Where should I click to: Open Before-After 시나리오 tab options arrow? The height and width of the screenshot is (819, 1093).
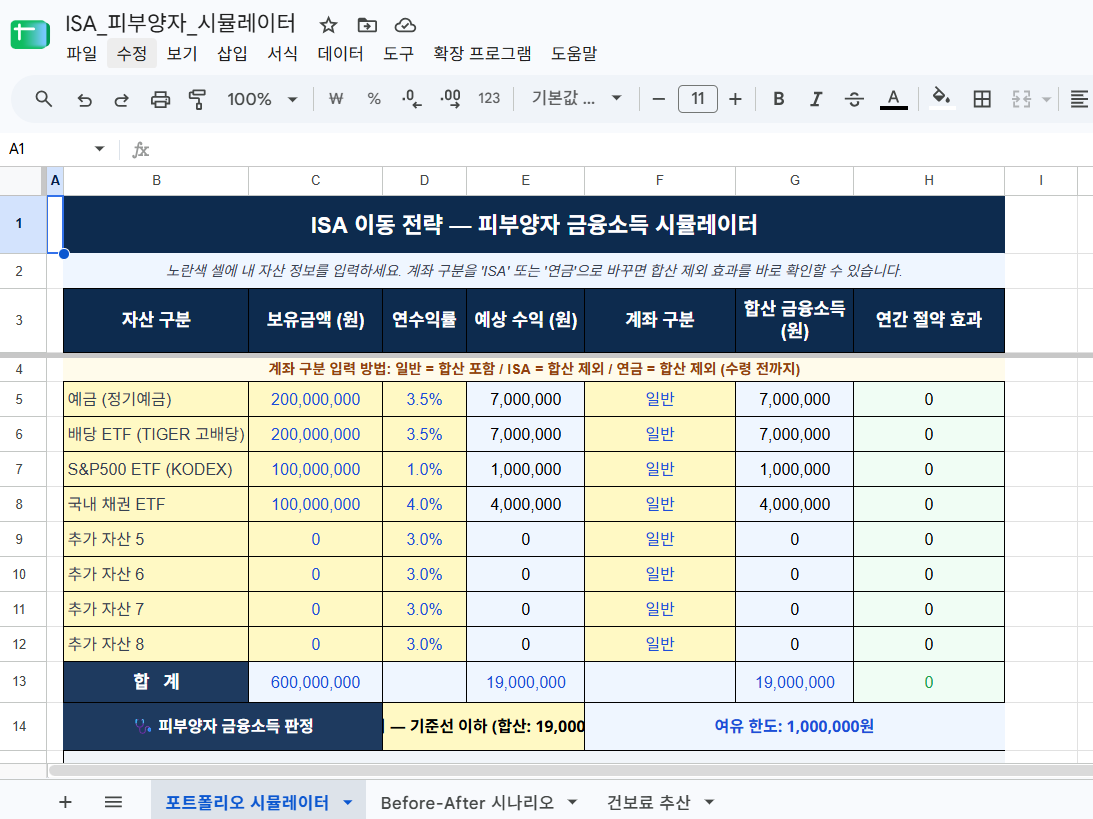click(572, 803)
